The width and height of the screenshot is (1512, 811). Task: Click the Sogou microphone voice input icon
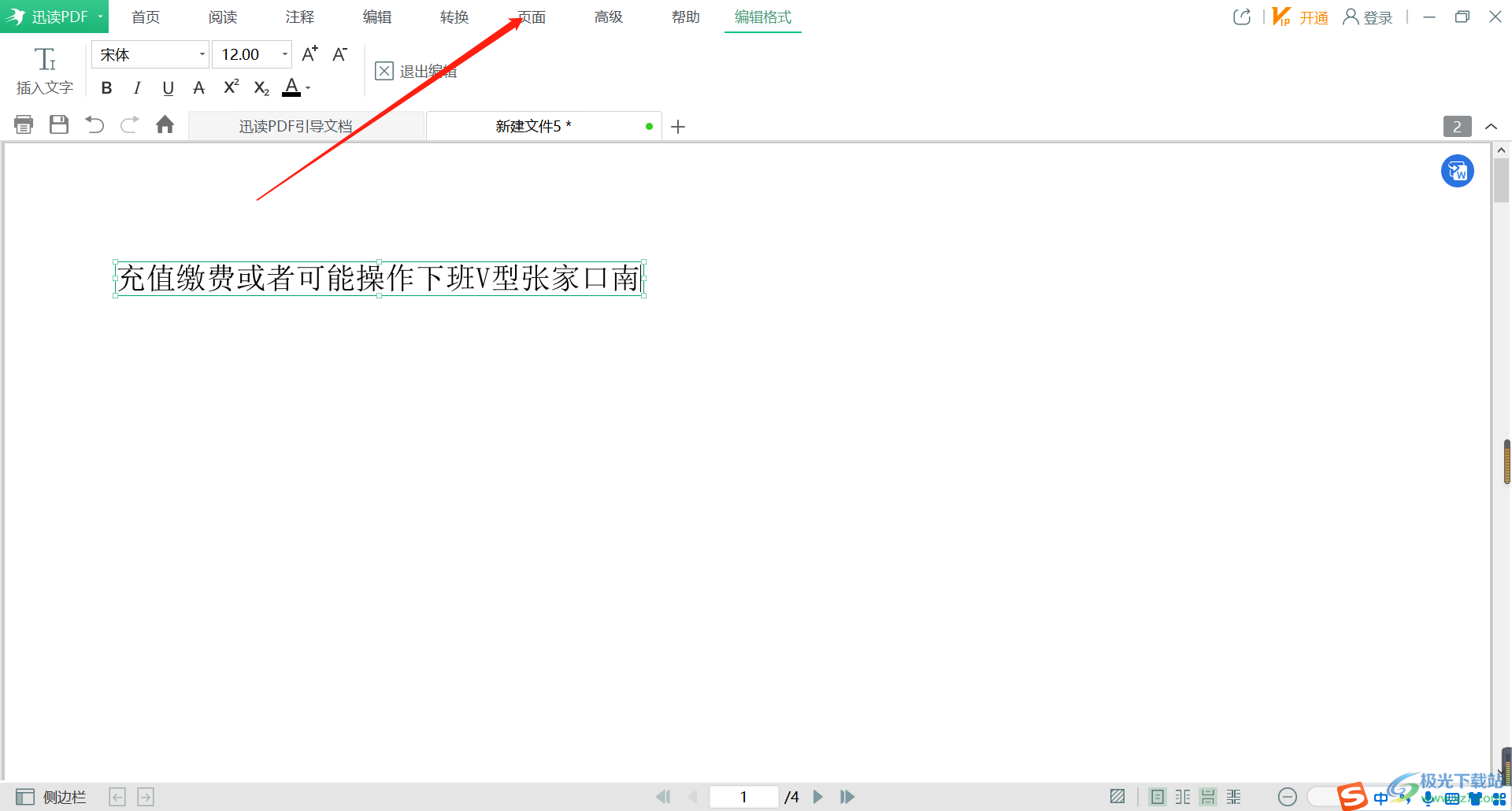(1428, 798)
